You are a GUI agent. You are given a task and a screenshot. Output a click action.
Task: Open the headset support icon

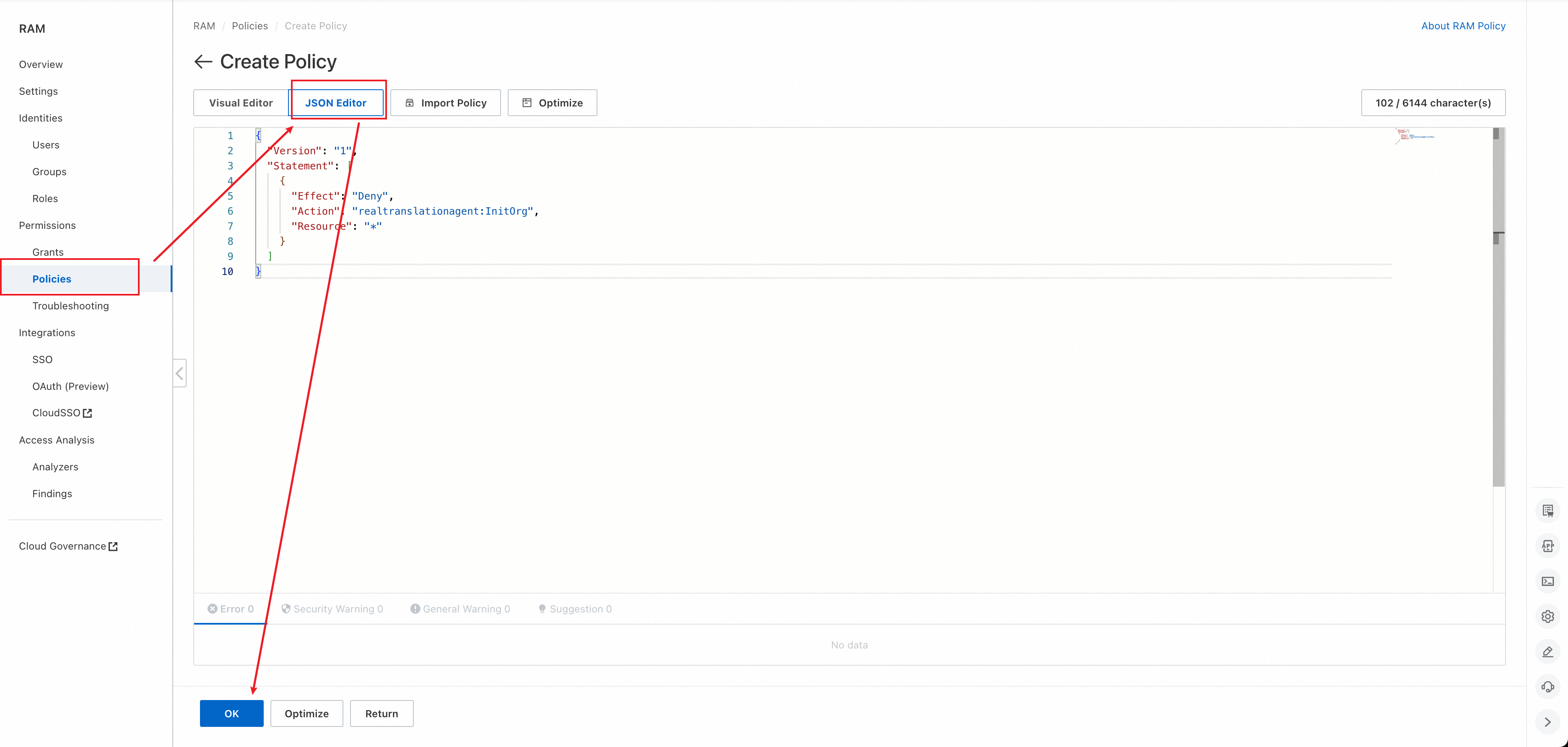[1547, 687]
